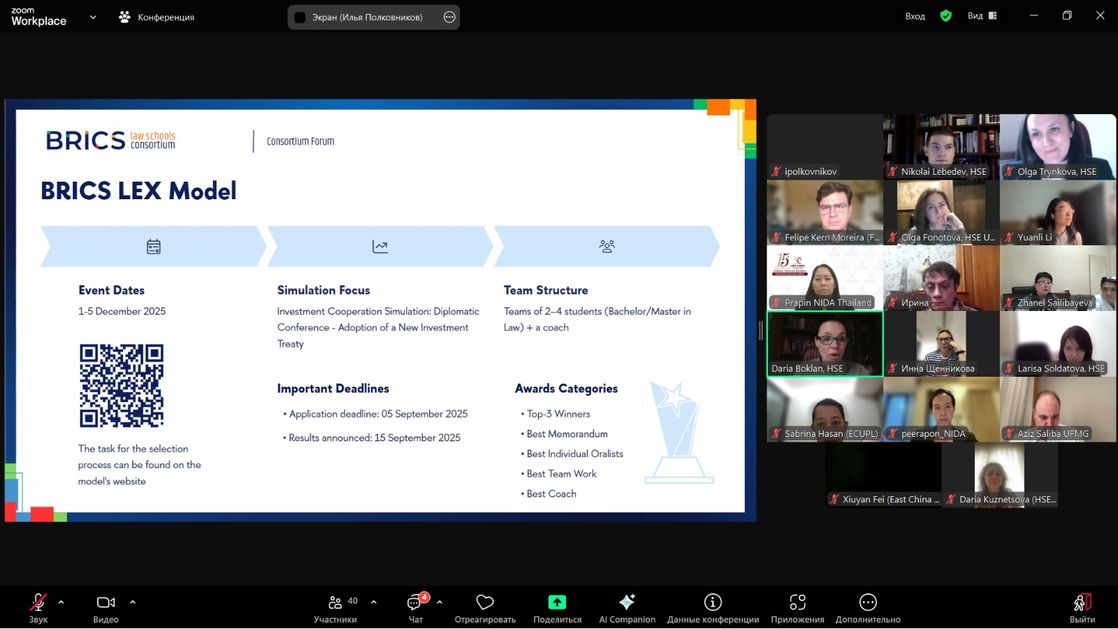Image resolution: width=1118 pixels, height=629 pixels.
Task: Click the 'Best Team Work' bullet
Action: pyautogui.click(x=561, y=474)
